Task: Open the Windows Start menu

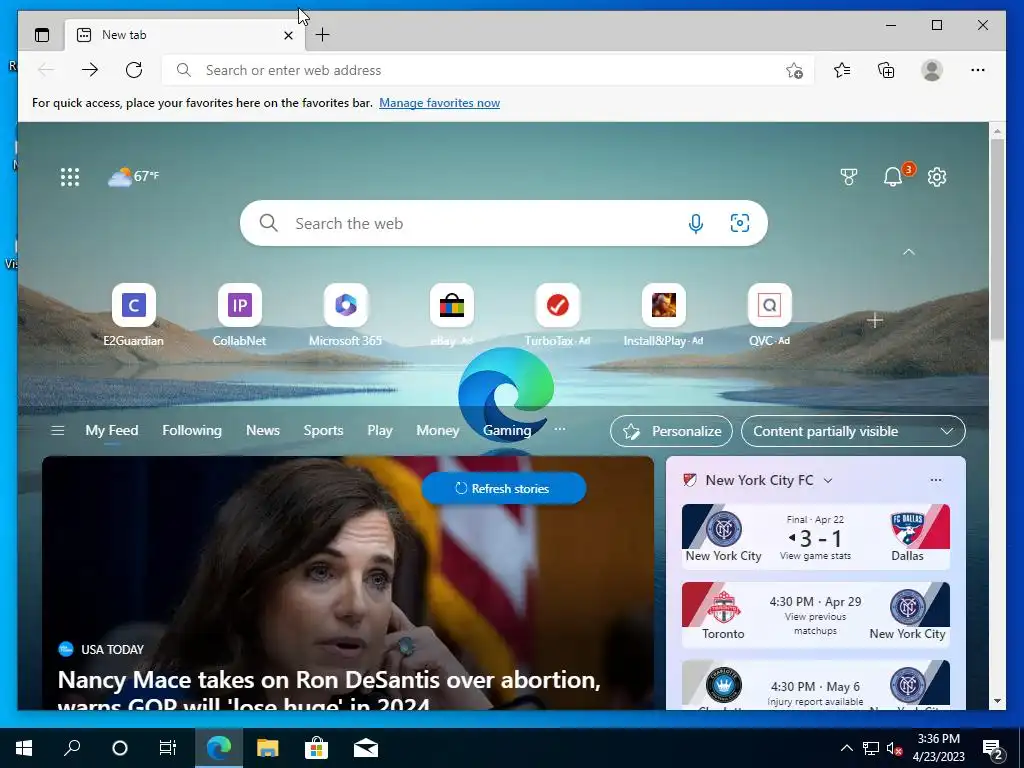Action: coord(24,748)
